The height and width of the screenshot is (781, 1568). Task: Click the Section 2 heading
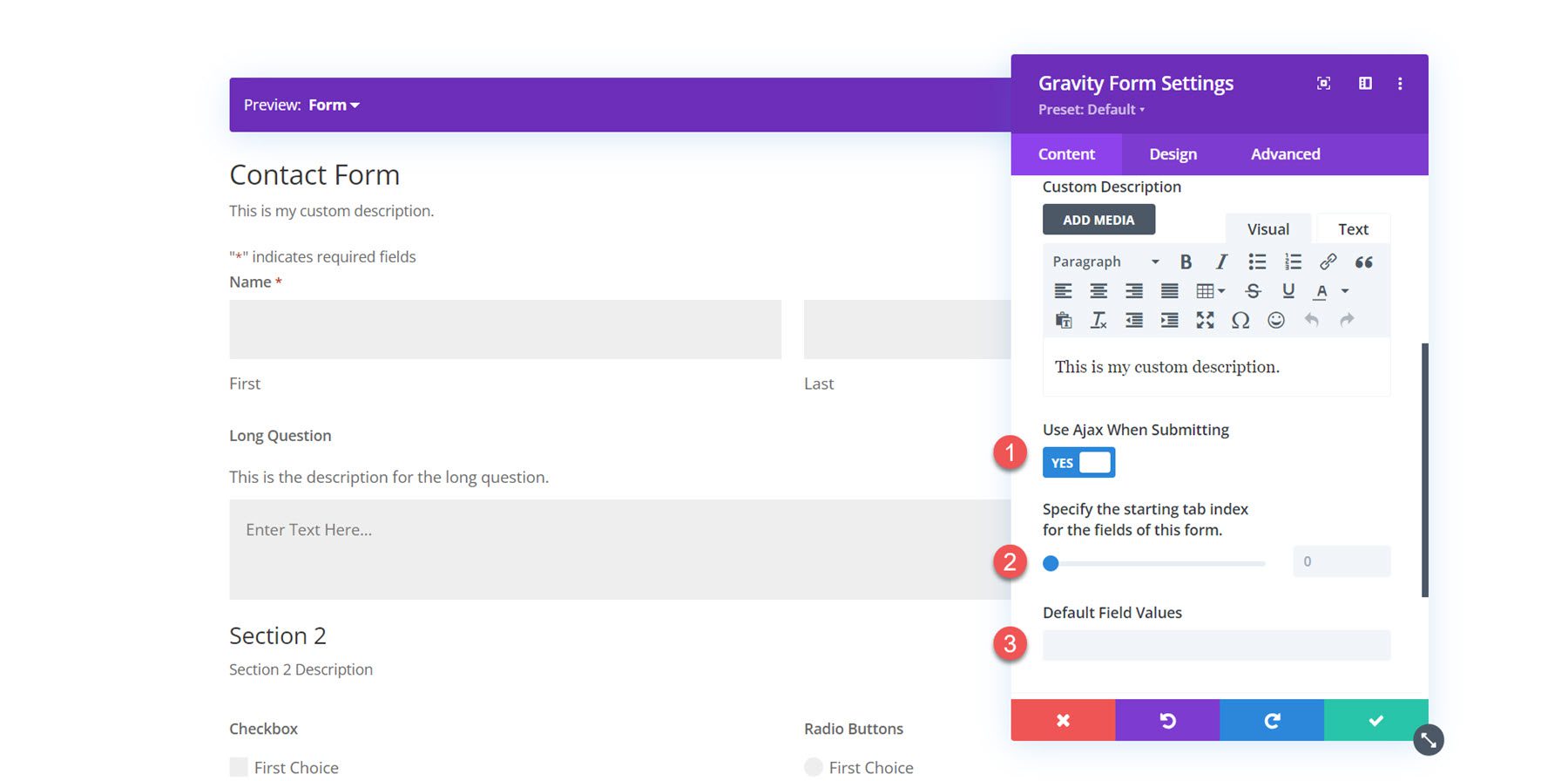pyautogui.click(x=278, y=635)
